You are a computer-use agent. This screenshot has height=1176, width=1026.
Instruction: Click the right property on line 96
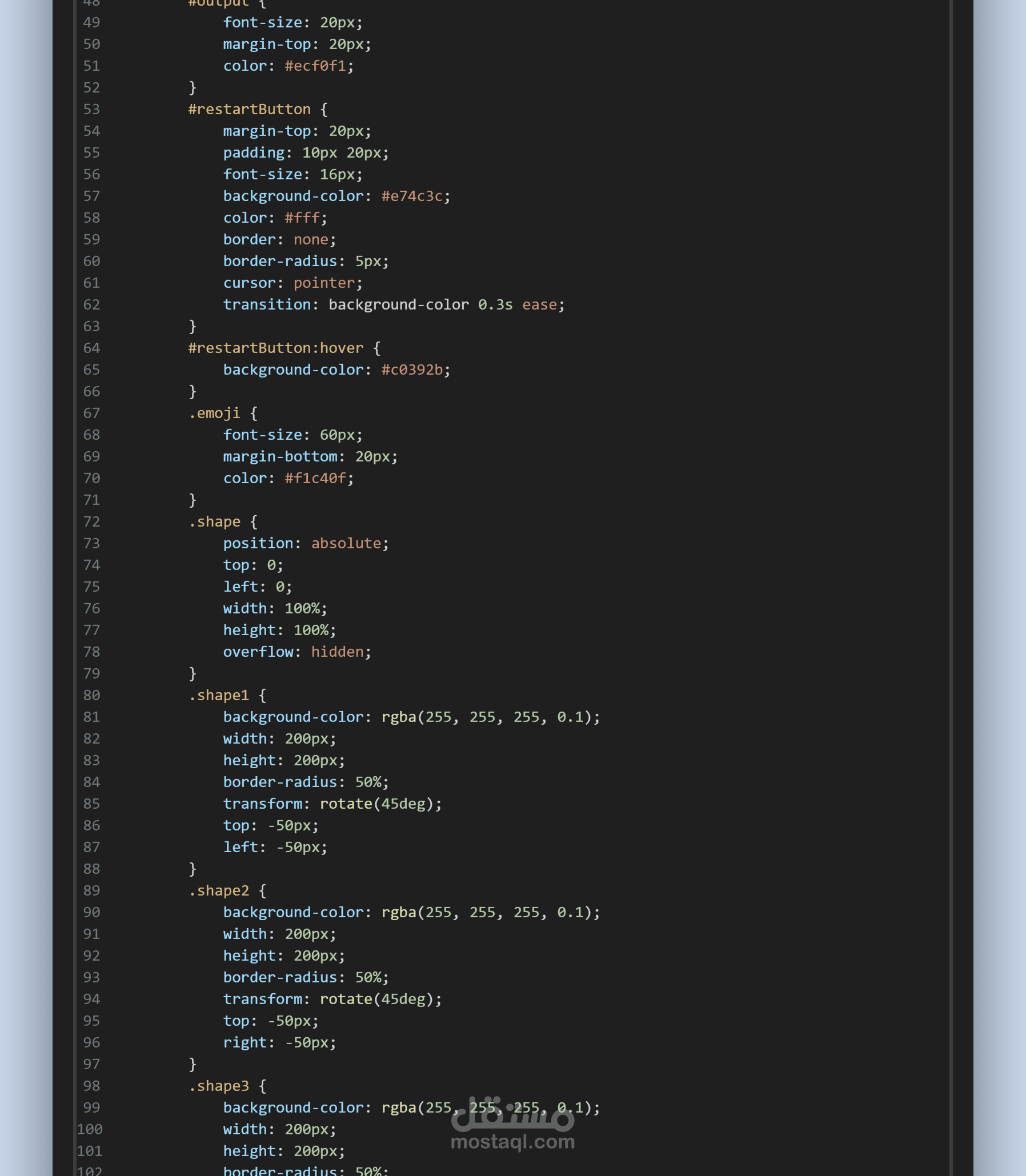tap(241, 1042)
